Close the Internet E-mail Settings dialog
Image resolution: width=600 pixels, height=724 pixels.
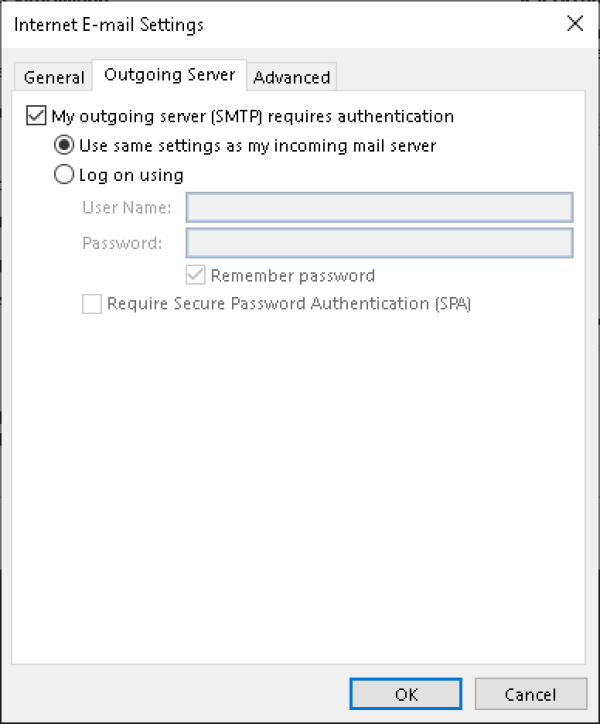click(575, 24)
